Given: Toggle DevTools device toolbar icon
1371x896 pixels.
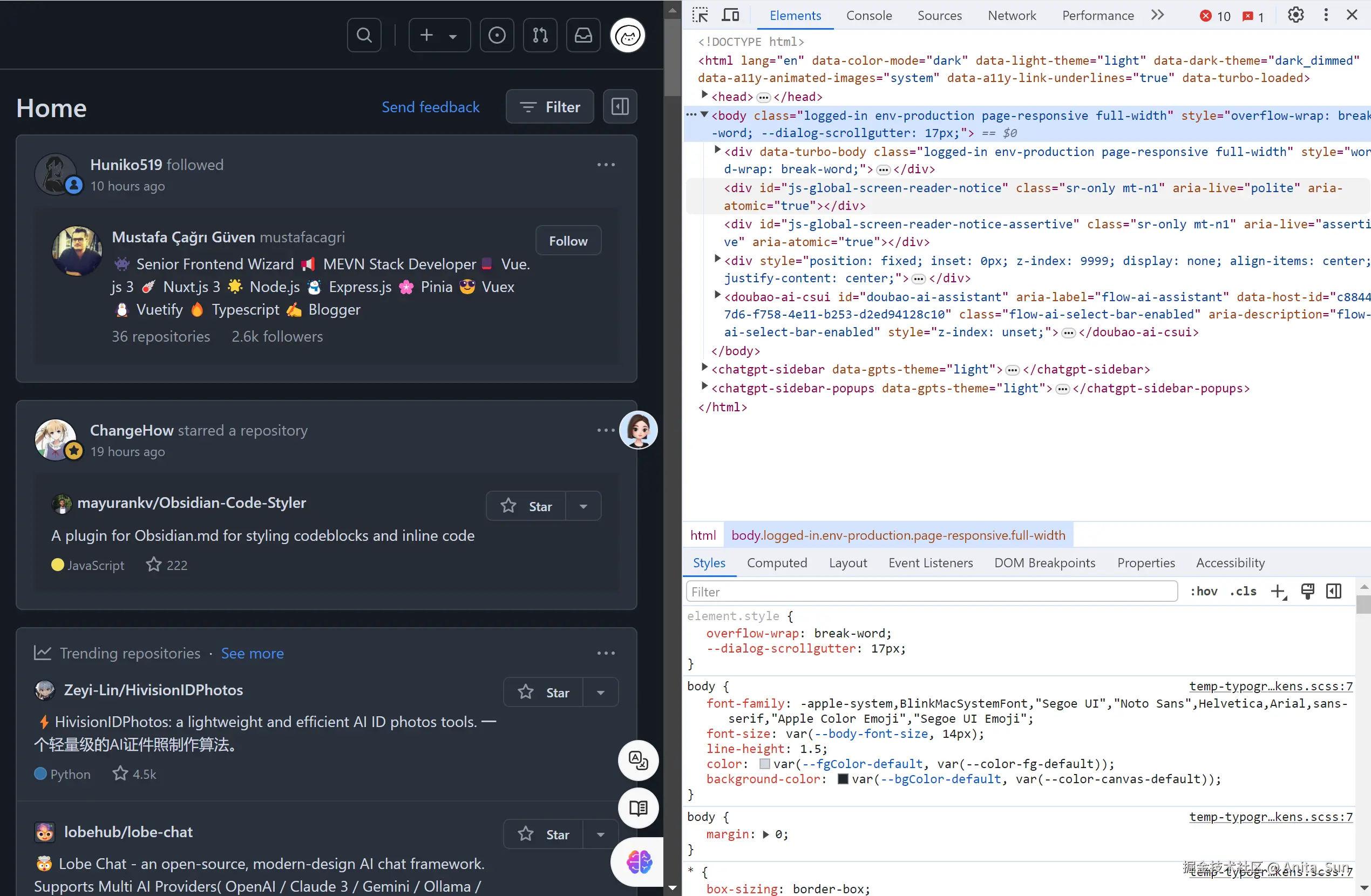Looking at the screenshot, I should coord(730,15).
